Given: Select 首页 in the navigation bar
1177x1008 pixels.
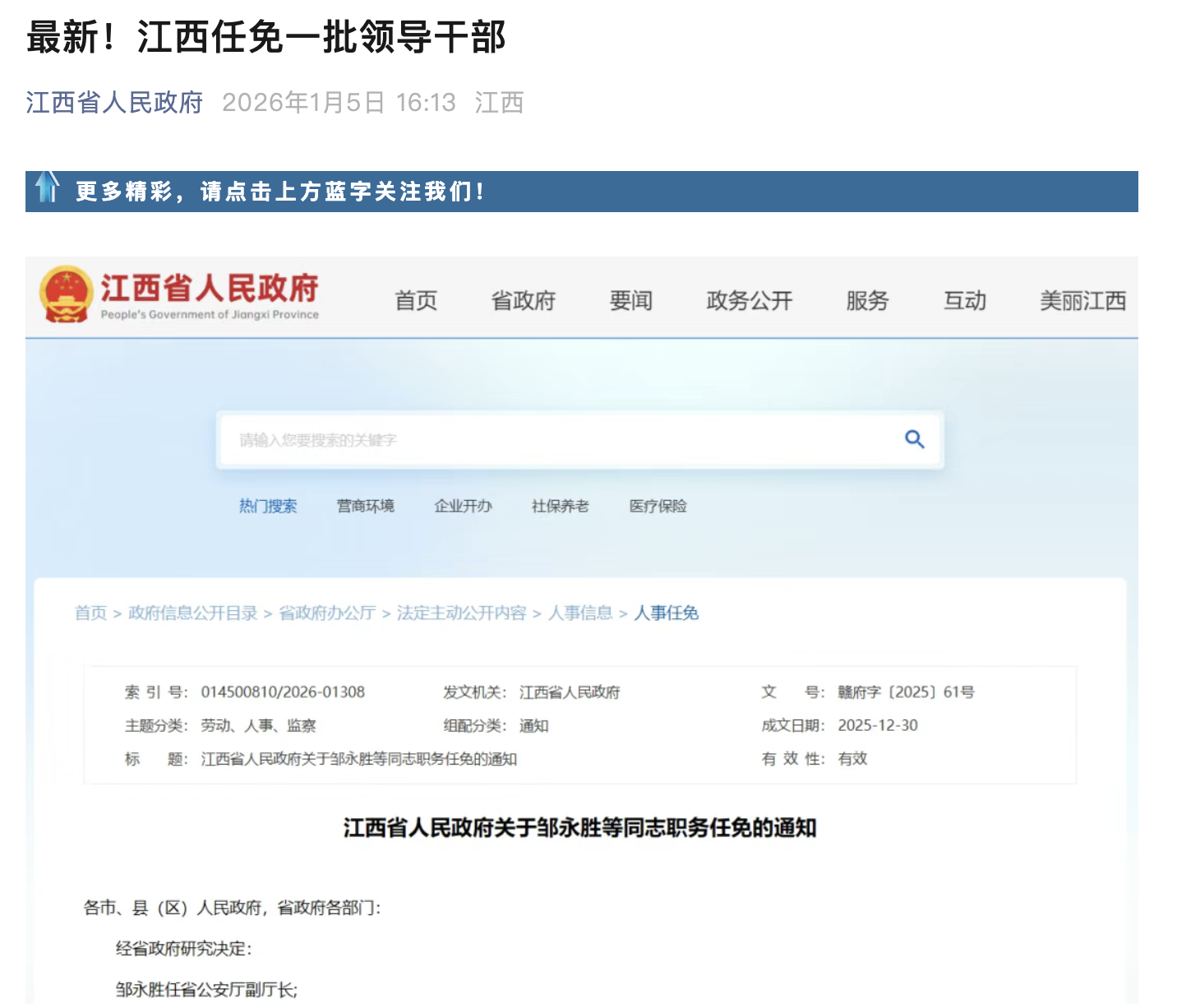Looking at the screenshot, I should coord(416,301).
